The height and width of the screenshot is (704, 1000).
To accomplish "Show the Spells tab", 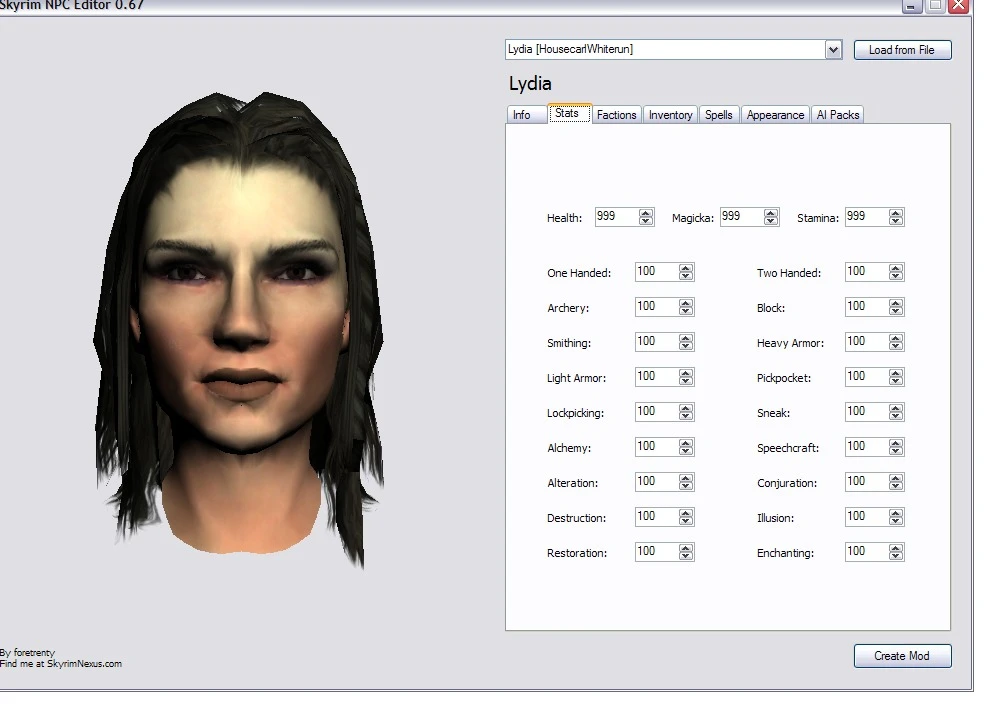I will point(719,115).
